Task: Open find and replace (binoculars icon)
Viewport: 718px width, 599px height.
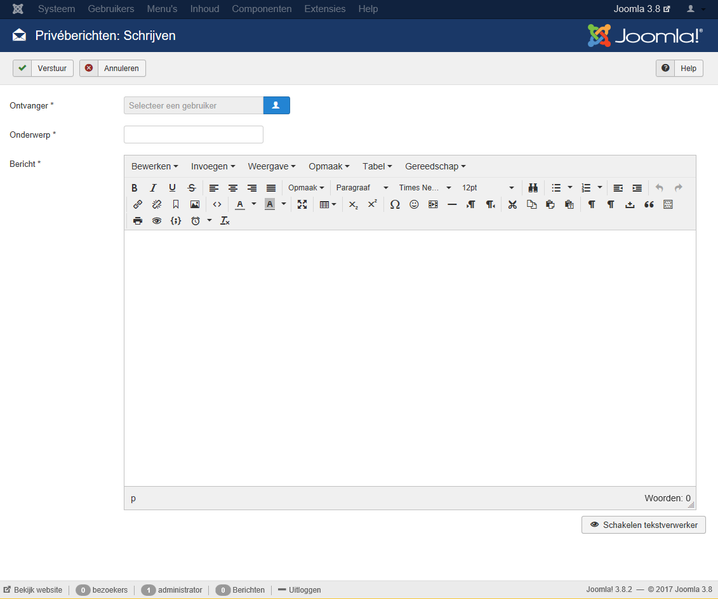Action: point(533,188)
